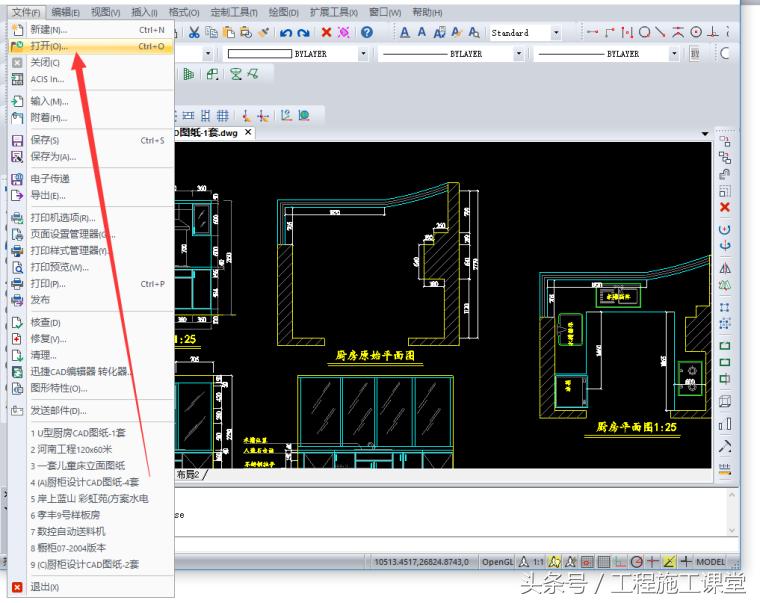Select 保存为(A) in the File menu
760x603 pixels.
click(52, 156)
